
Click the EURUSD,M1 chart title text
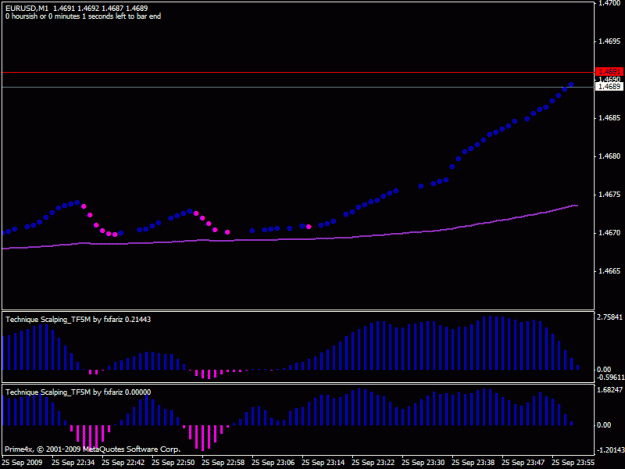click(27, 8)
